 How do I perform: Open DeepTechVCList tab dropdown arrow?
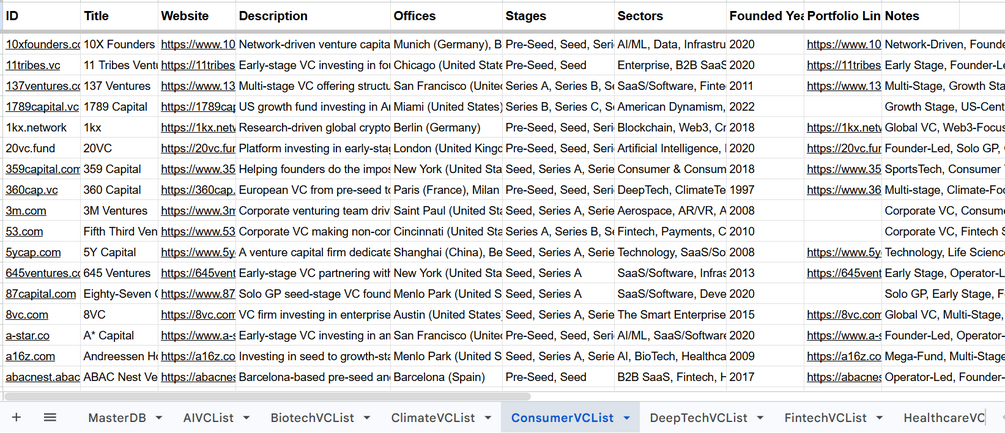coord(760,418)
